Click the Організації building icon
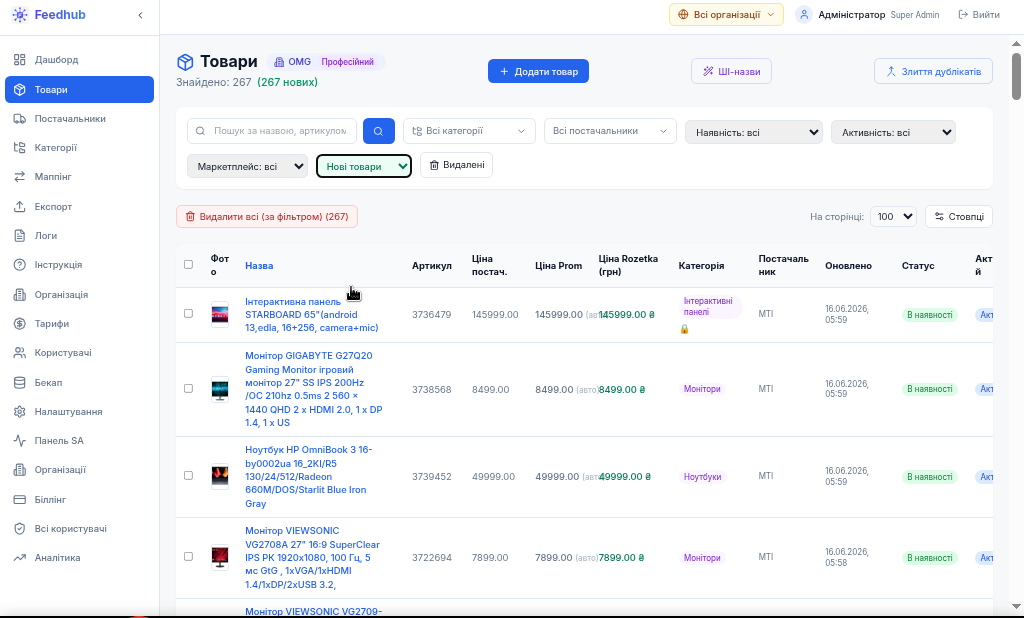The height and width of the screenshot is (618, 1024). point(20,470)
